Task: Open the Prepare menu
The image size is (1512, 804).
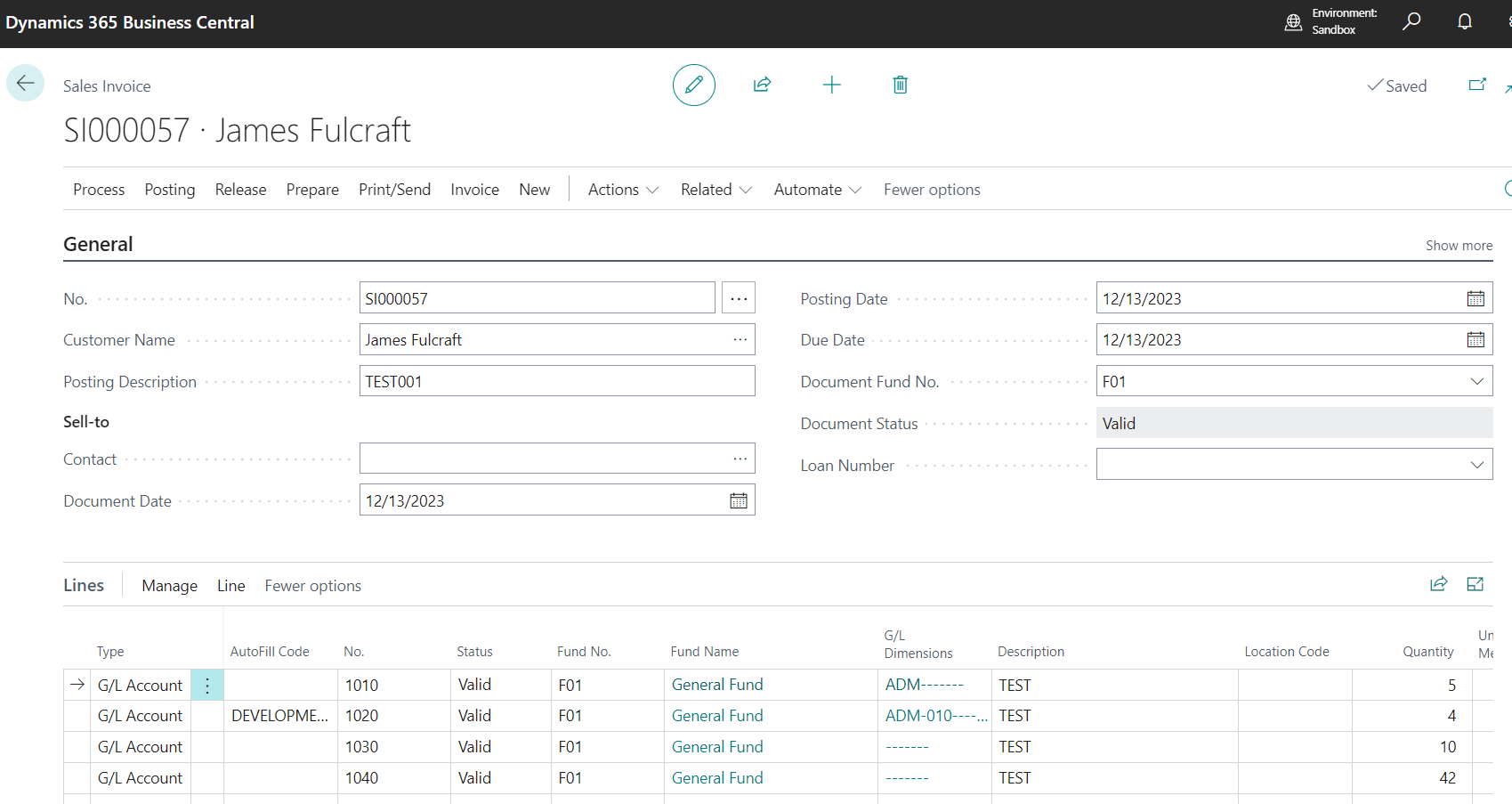Action: click(x=312, y=190)
